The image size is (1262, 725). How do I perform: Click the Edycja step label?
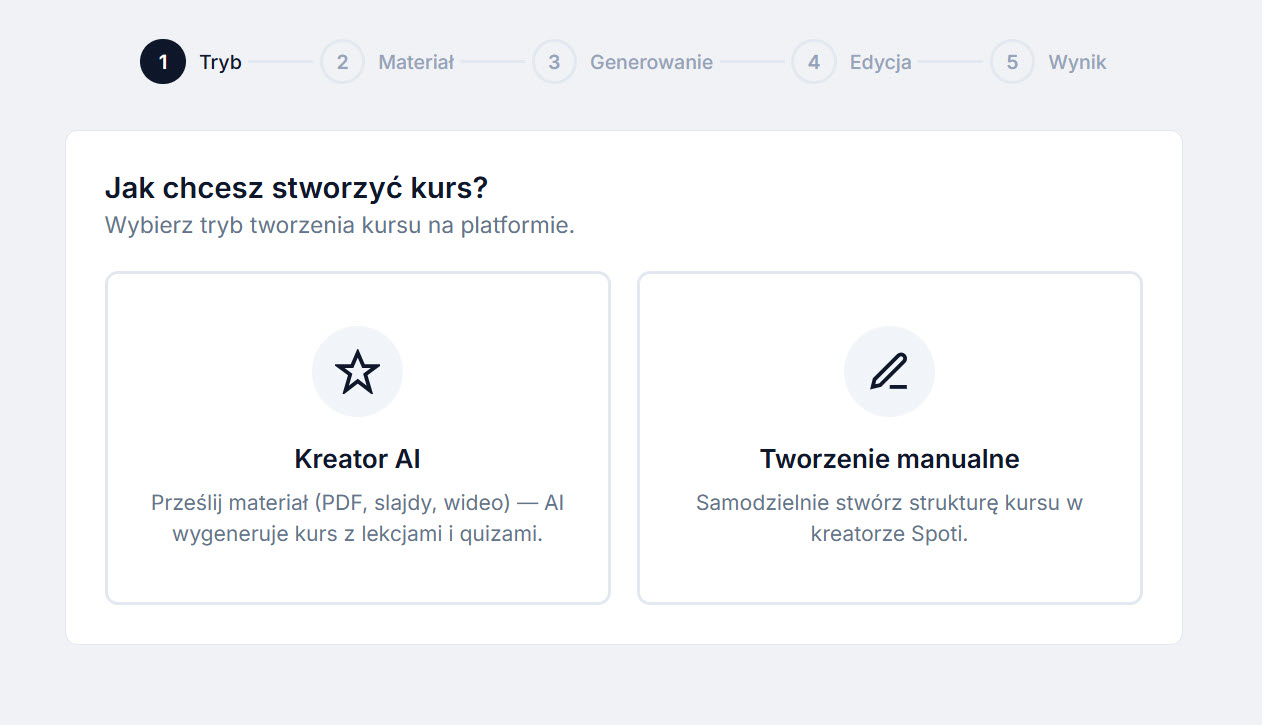[878, 61]
